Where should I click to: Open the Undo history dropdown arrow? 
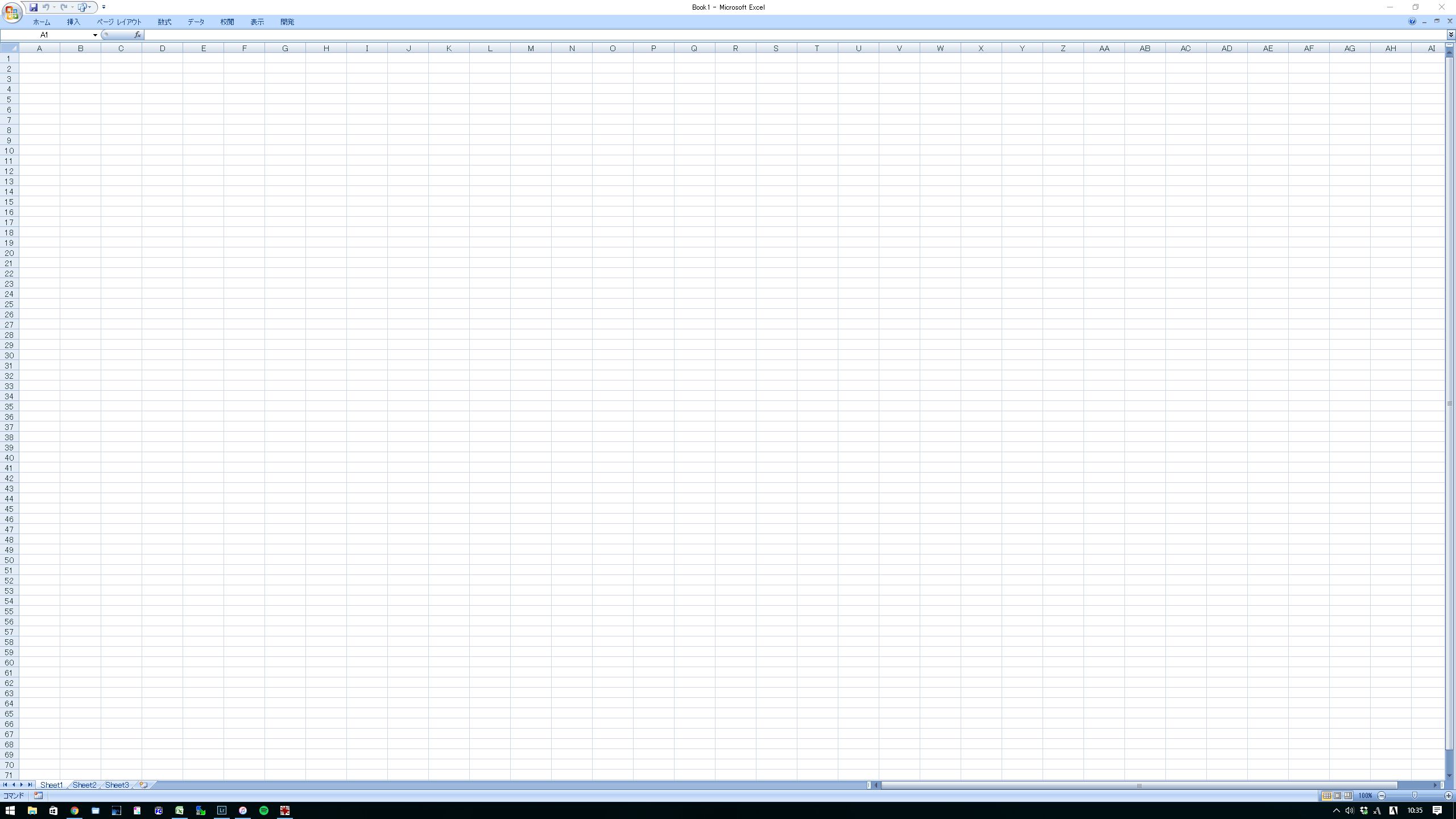coord(55,7)
